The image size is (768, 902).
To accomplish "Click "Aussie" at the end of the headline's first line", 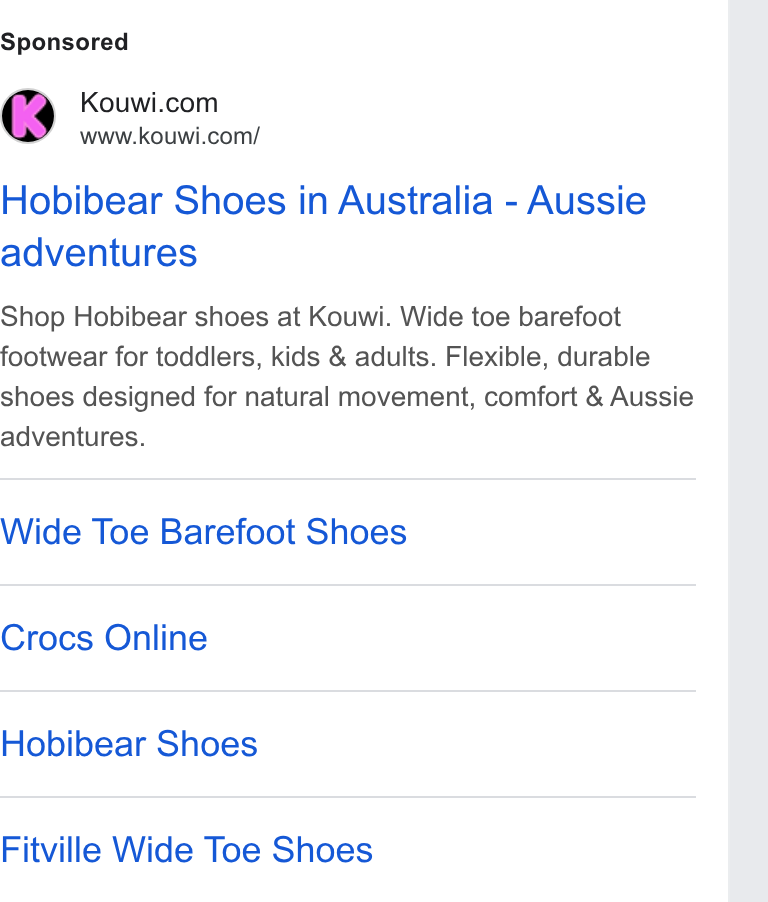I will (x=586, y=201).
